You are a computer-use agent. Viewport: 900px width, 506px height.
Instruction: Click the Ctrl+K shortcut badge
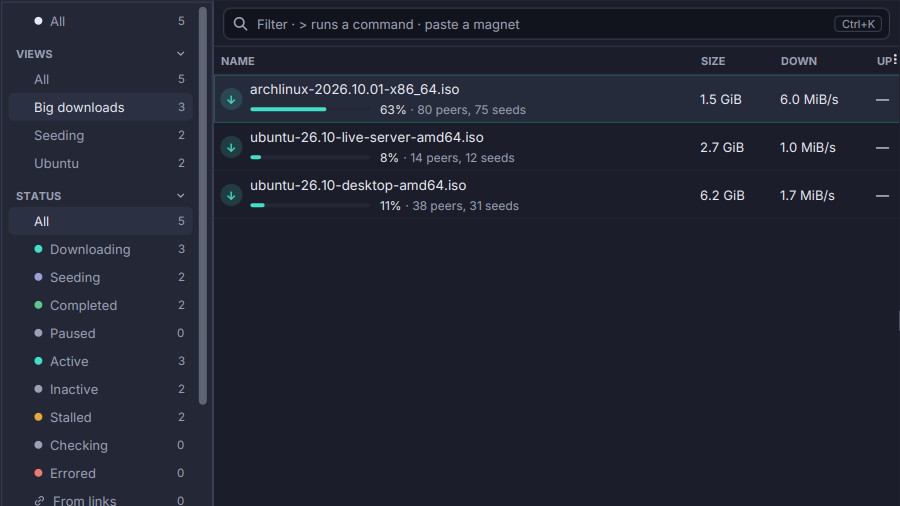858,24
